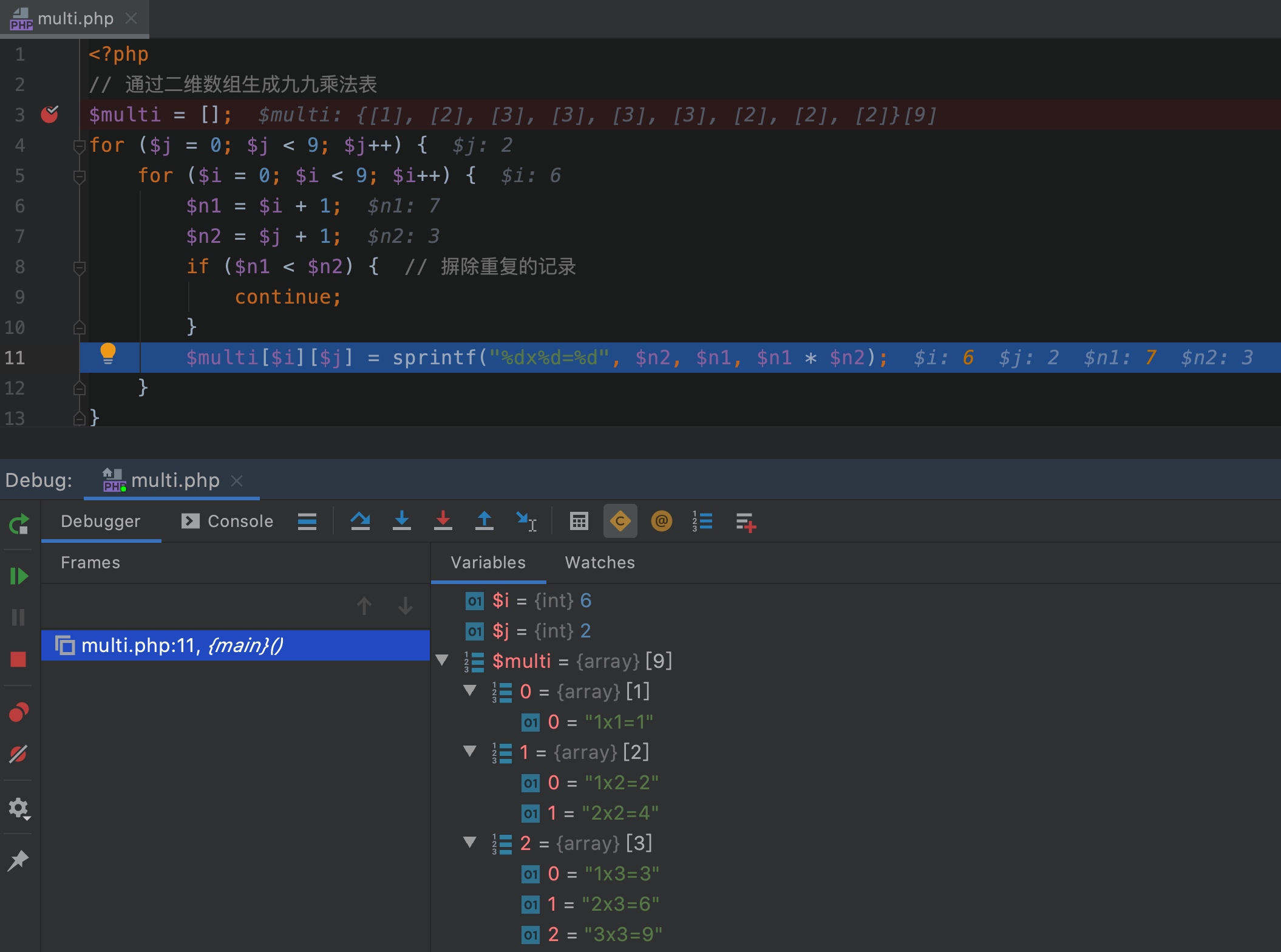The image size is (1281, 952).
Task: Select the next frame with the down arrow
Action: pos(406,605)
